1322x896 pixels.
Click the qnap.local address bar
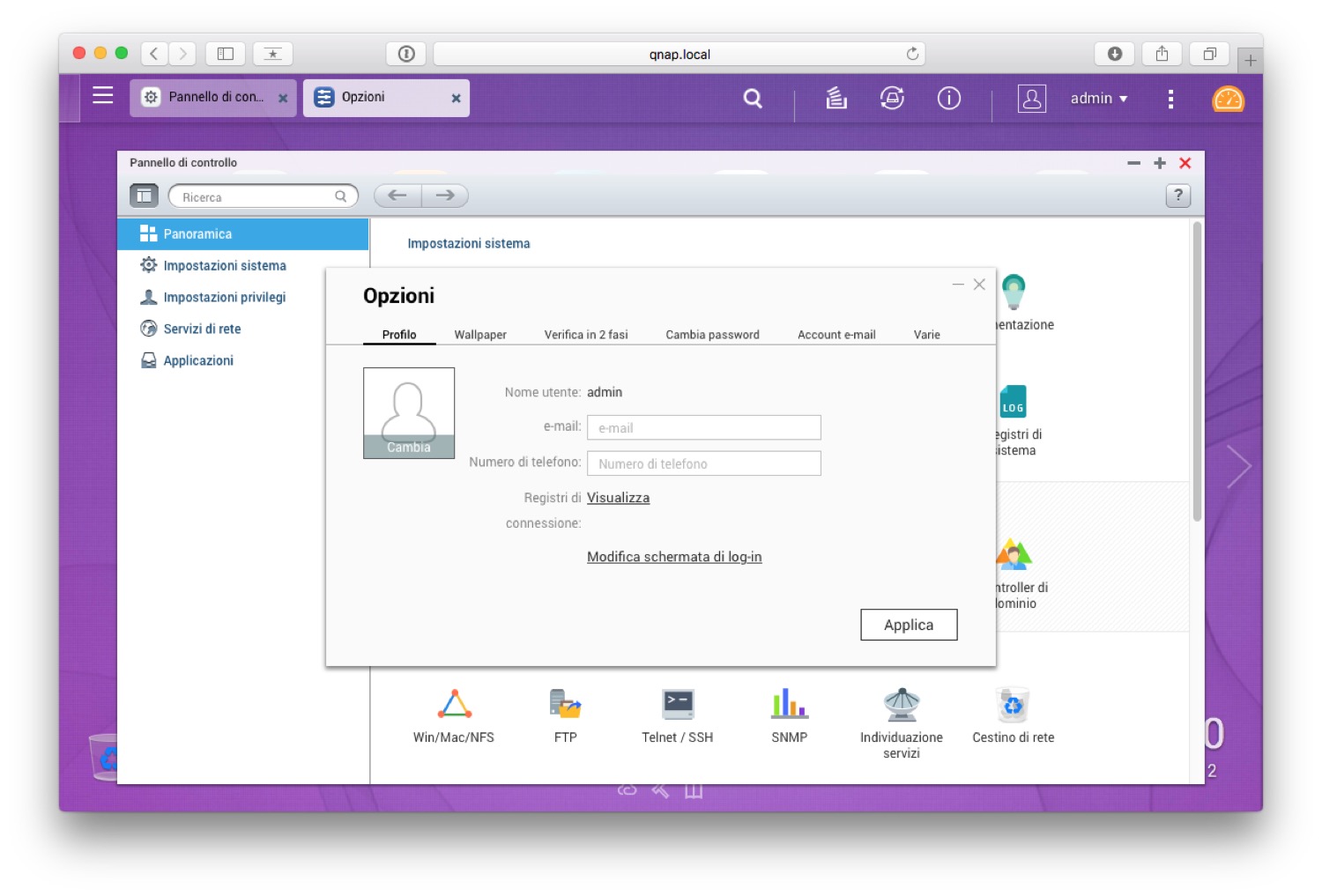click(680, 54)
